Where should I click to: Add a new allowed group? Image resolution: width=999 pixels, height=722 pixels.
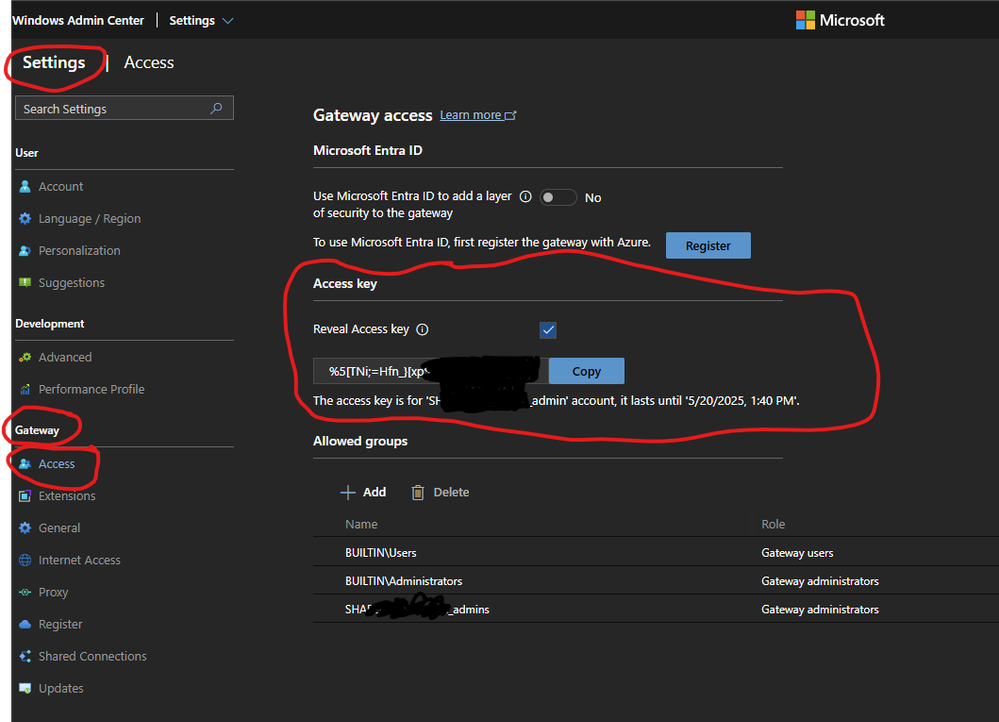click(363, 491)
